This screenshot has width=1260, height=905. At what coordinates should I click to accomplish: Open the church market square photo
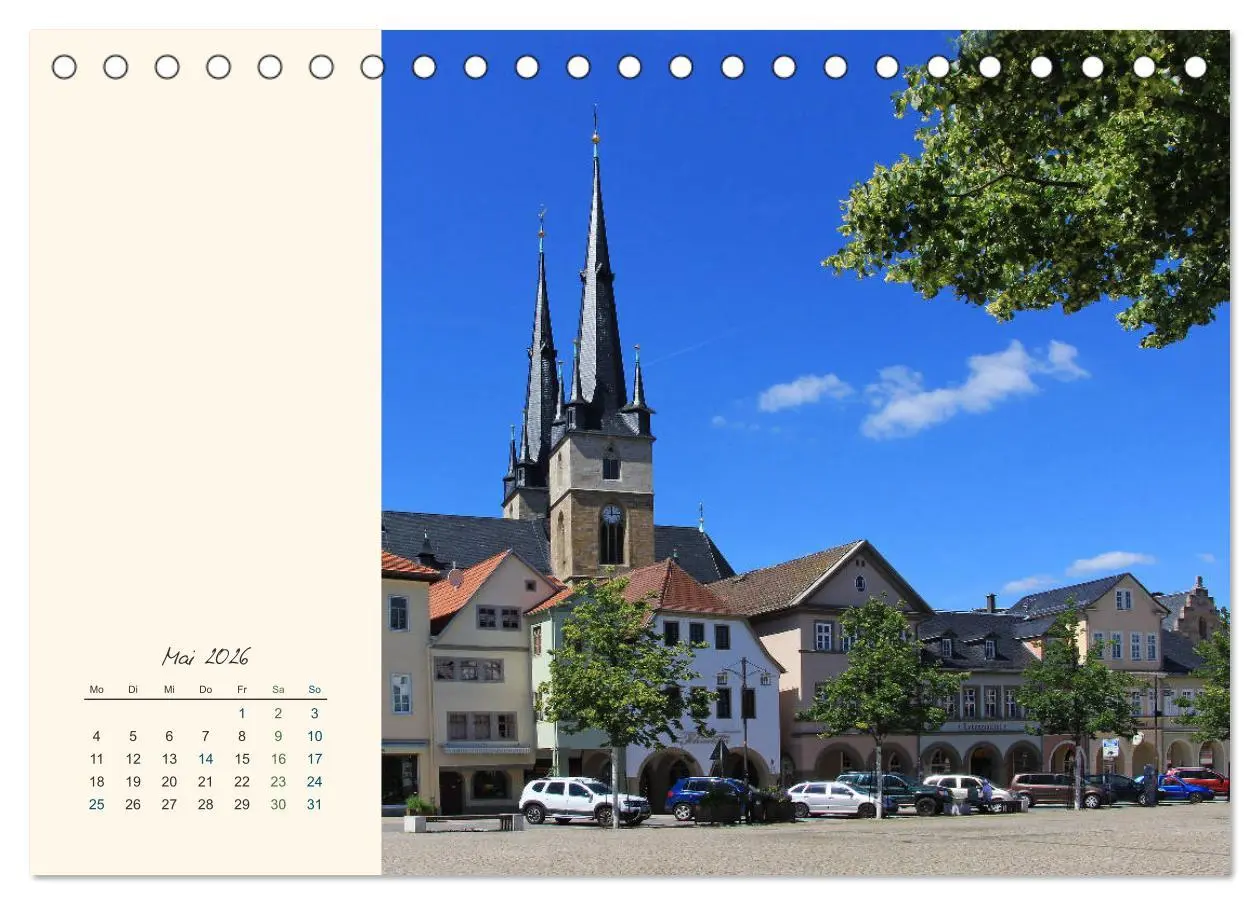tap(806, 453)
